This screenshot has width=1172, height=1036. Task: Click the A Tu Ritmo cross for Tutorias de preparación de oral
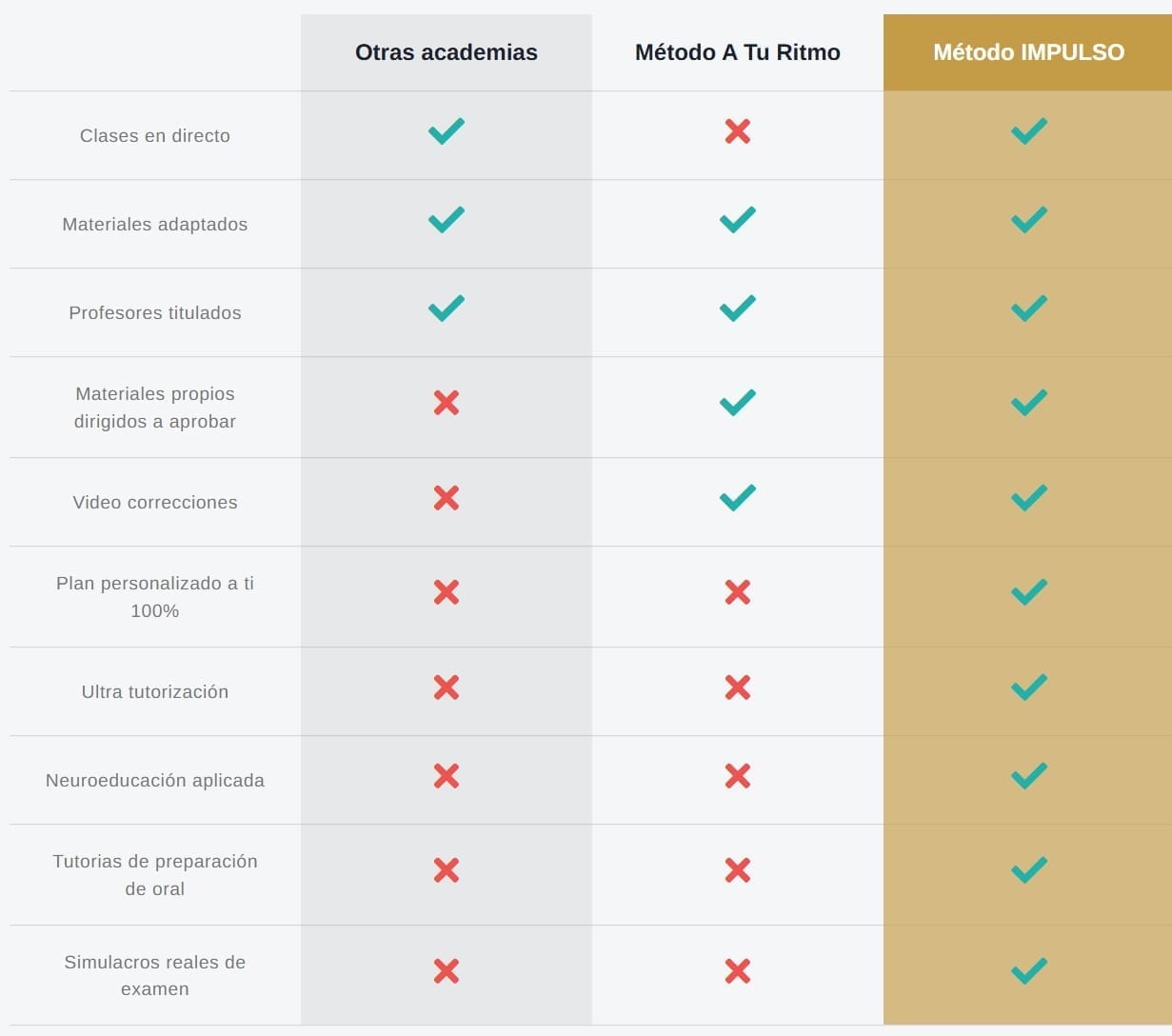pyautogui.click(x=737, y=870)
